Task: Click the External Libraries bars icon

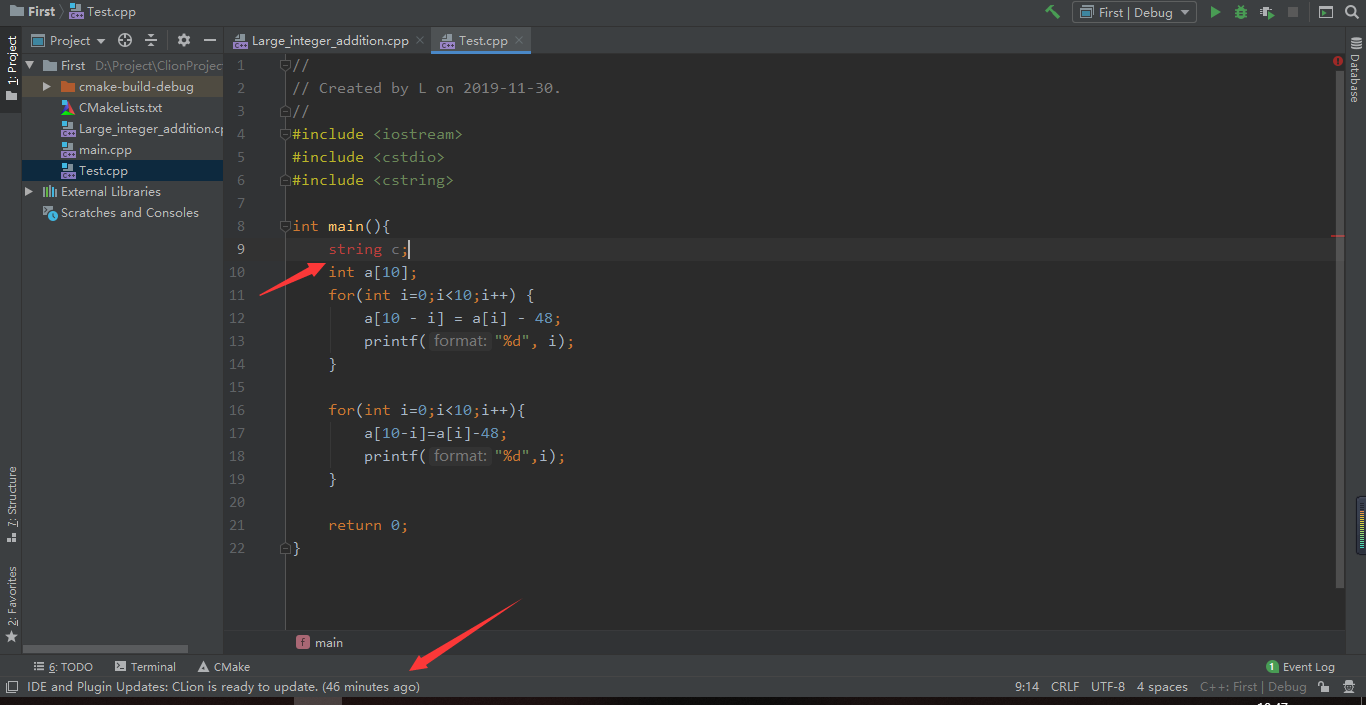Action: tap(50, 192)
